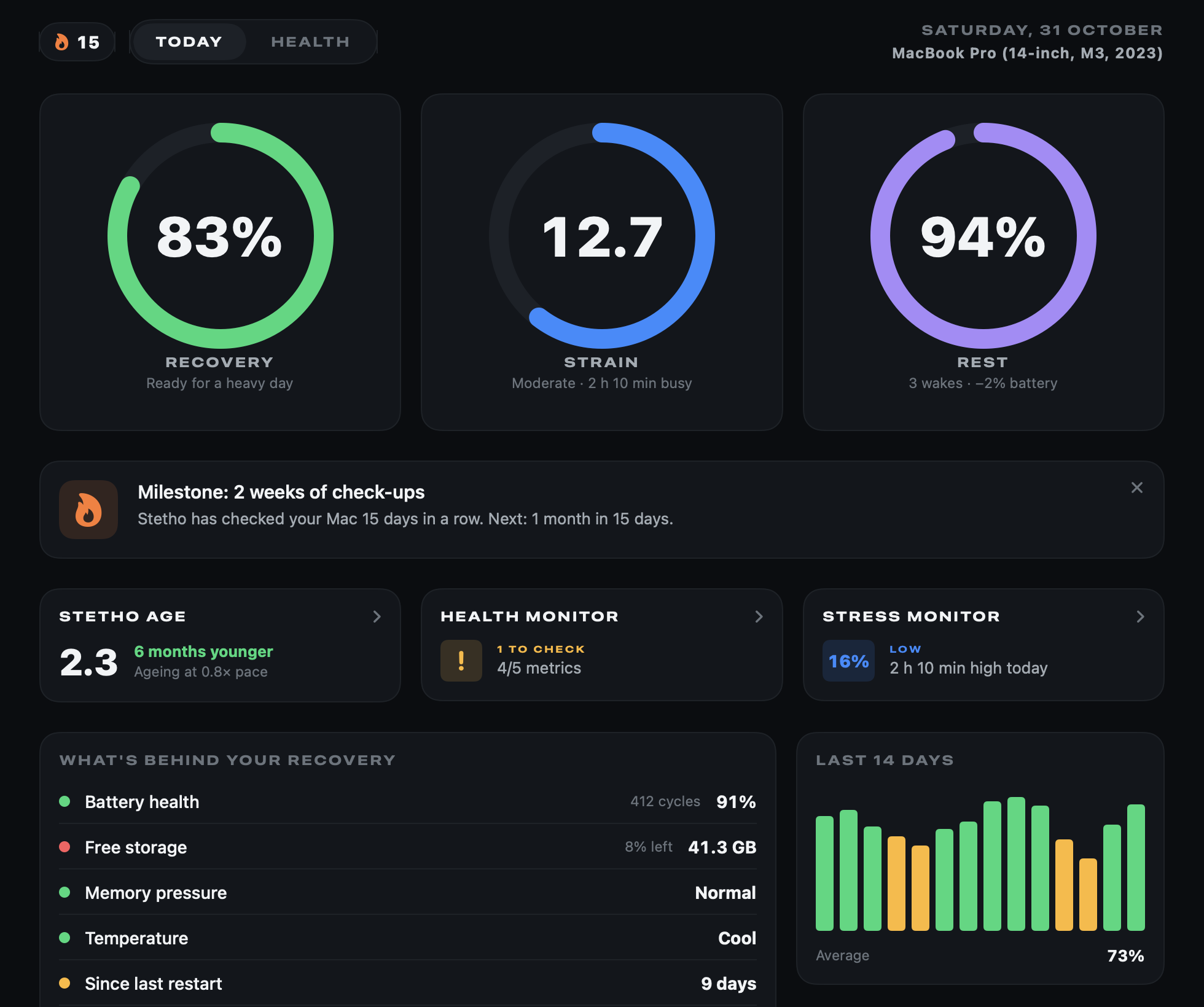1204x1007 pixels.
Task: Click the red dot beside Free storage
Action: (x=64, y=847)
